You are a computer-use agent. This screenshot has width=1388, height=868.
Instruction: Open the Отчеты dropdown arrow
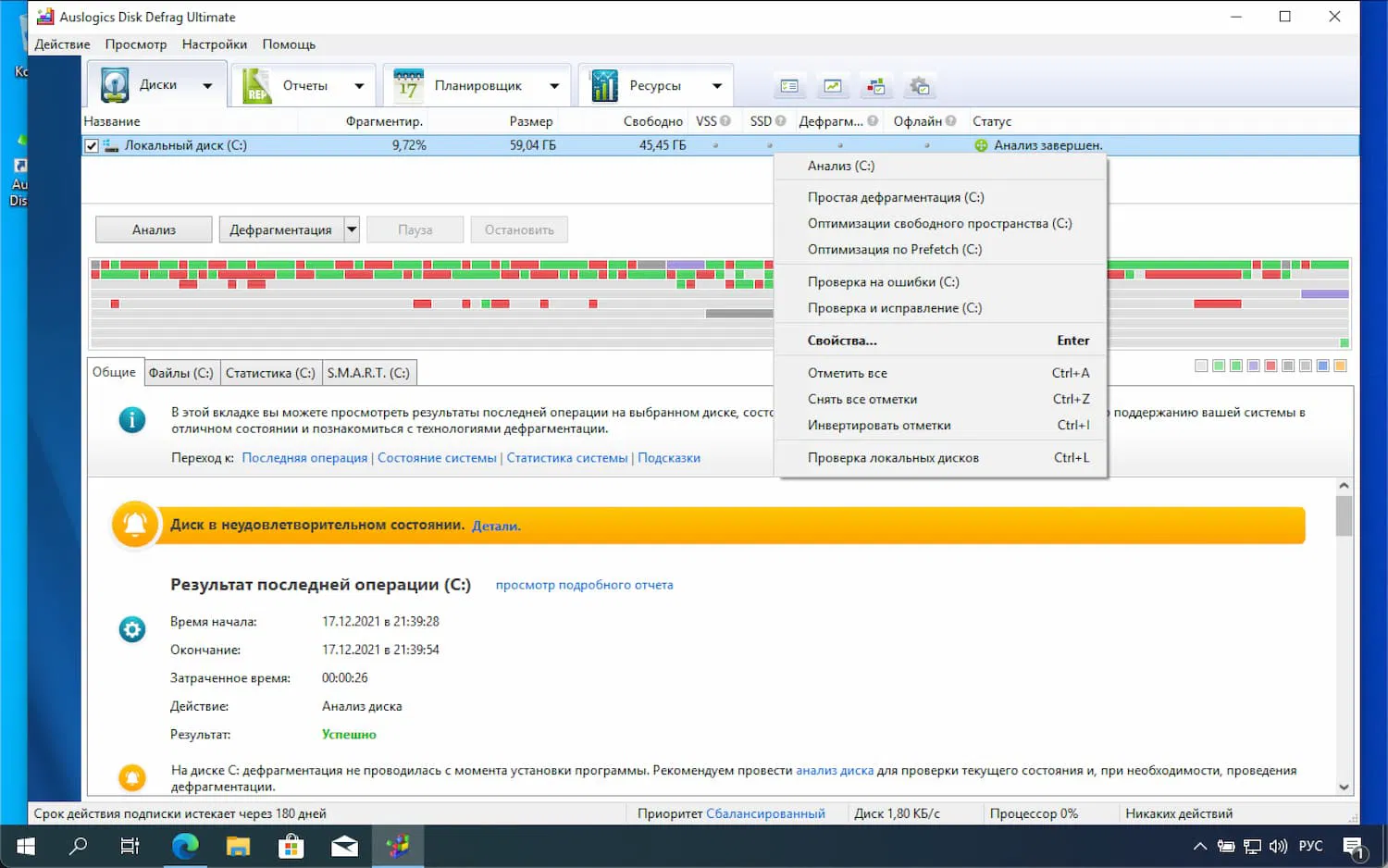(x=359, y=83)
